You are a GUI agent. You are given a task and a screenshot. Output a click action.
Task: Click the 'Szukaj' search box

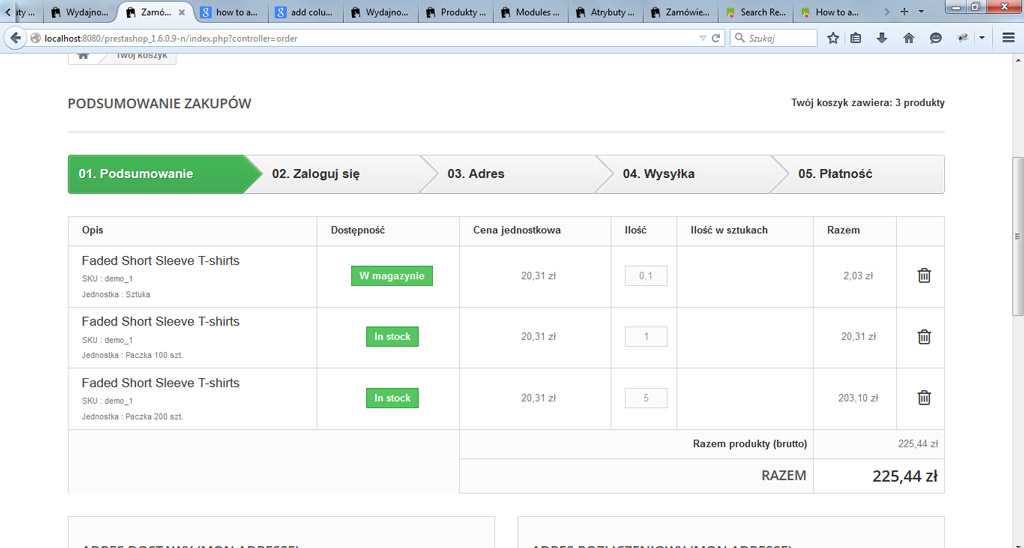(x=773, y=39)
